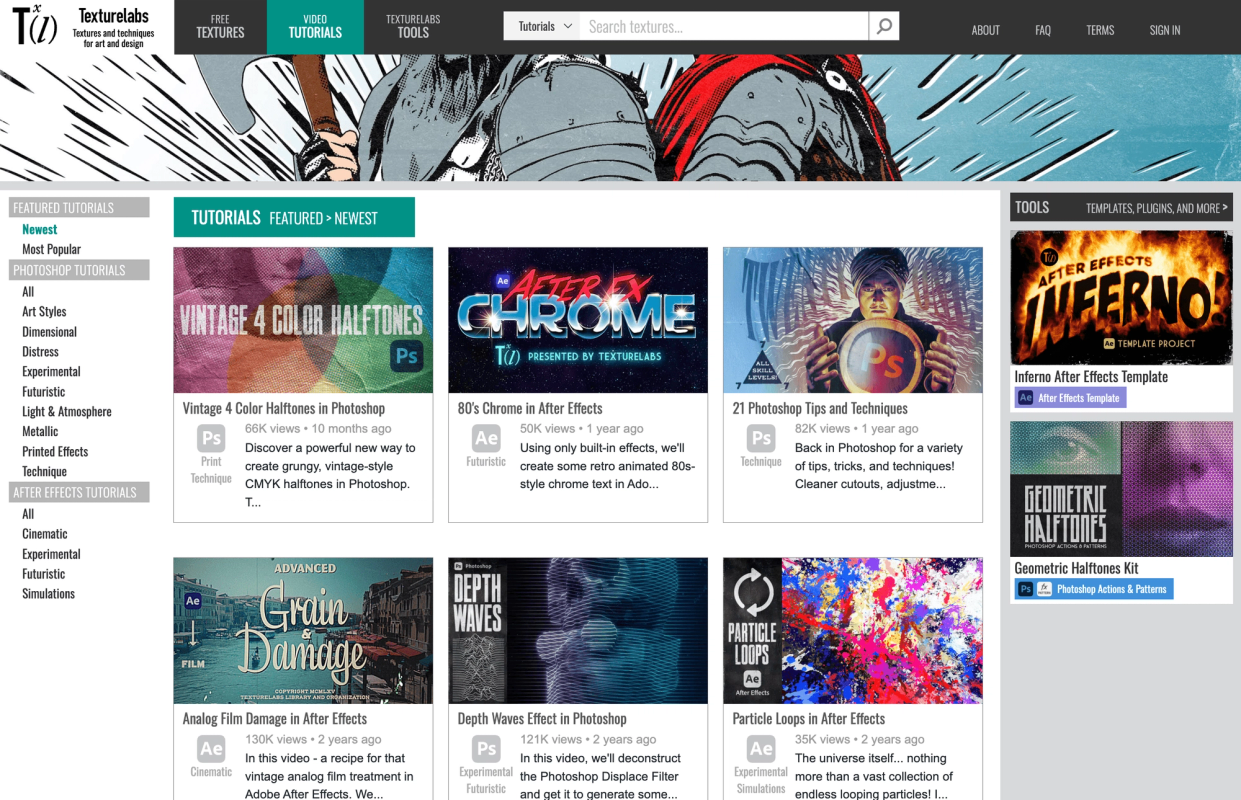Select Most Popular featured tutorials
Screen dimensions: 1241x800
(x=51, y=249)
